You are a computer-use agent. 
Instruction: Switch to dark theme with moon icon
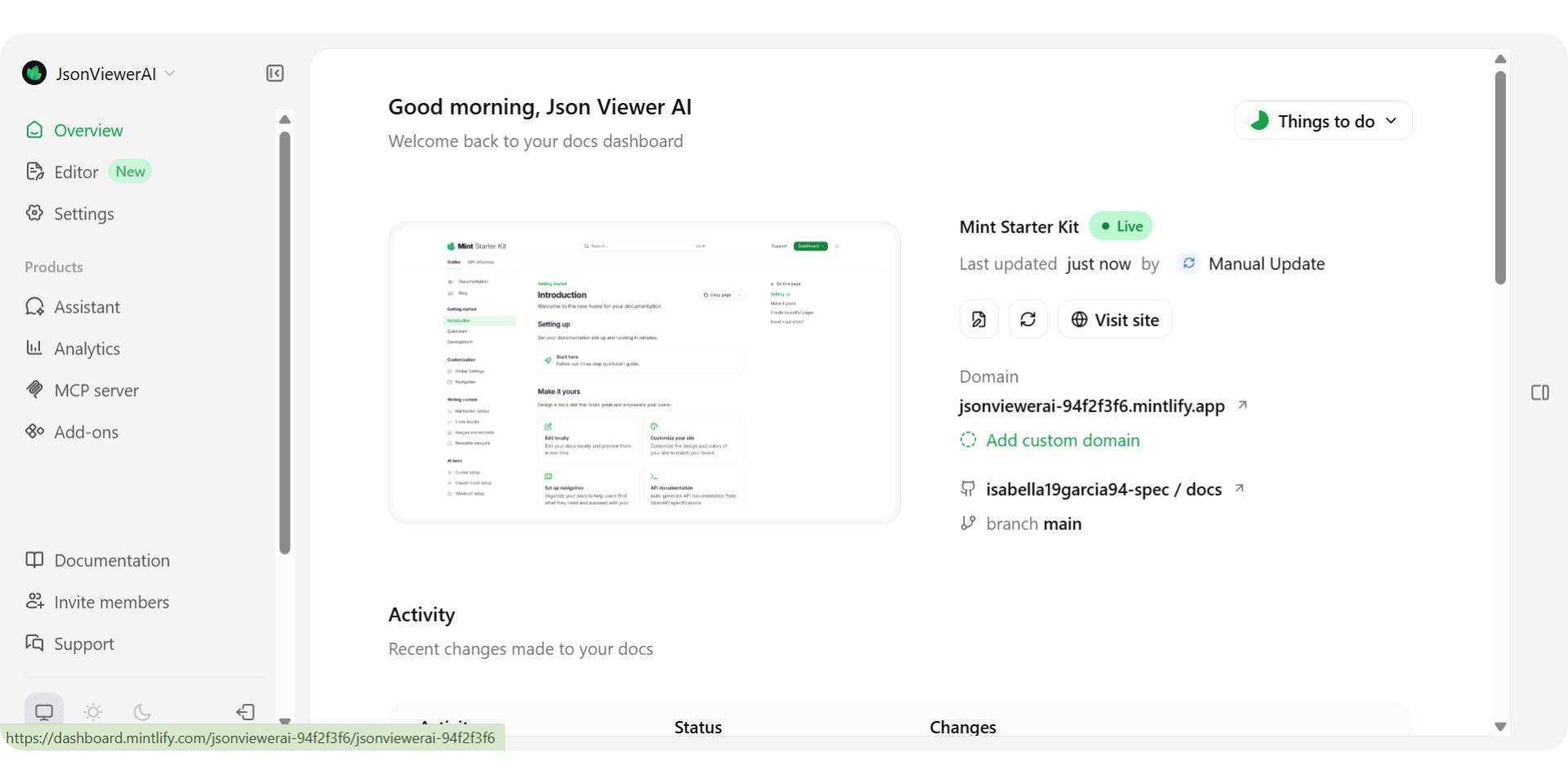click(142, 712)
